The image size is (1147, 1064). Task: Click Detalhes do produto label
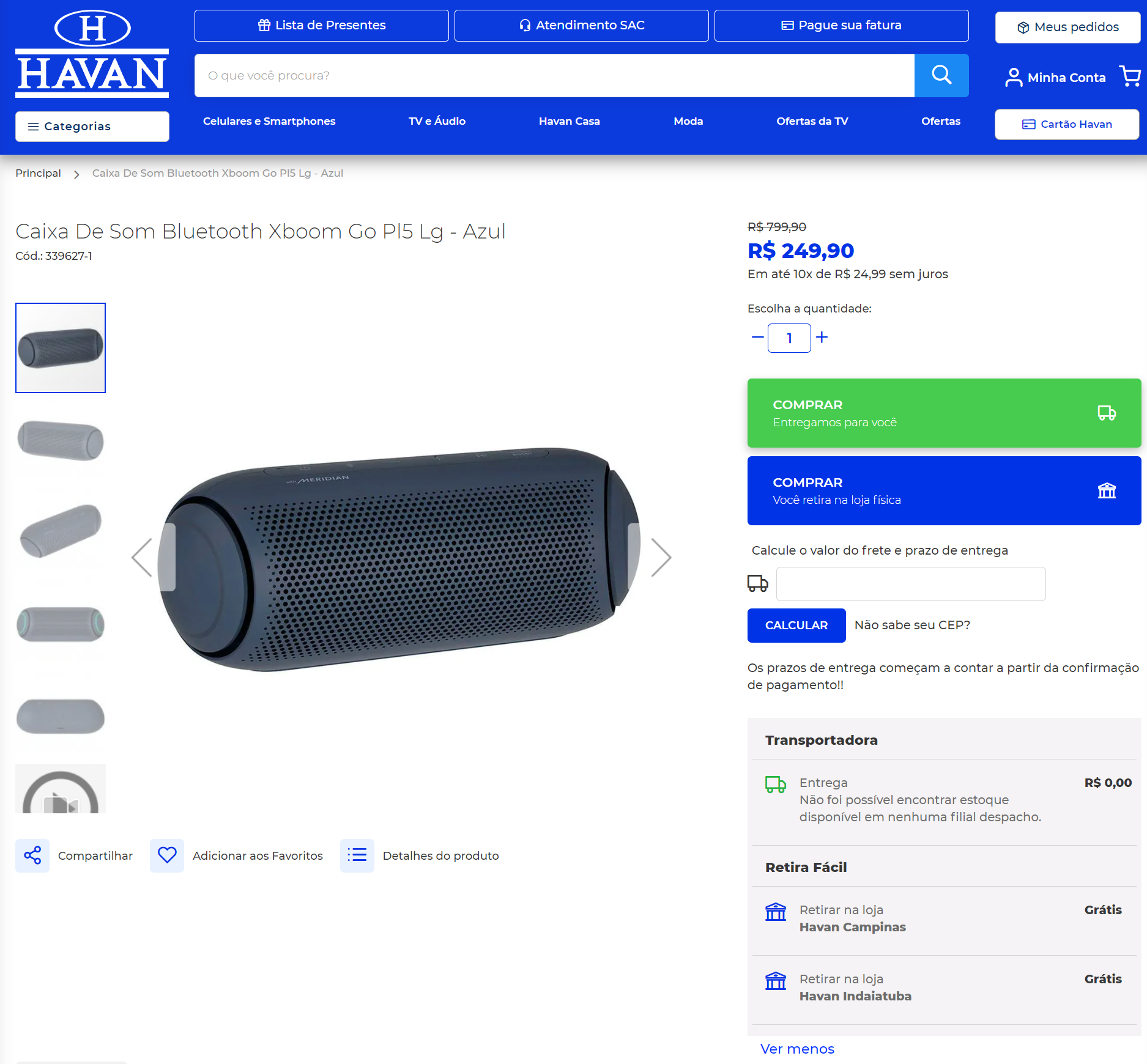coord(441,855)
